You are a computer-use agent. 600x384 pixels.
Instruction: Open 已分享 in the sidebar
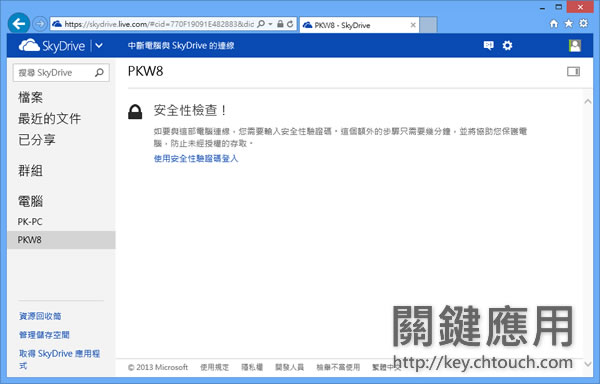click(37, 140)
